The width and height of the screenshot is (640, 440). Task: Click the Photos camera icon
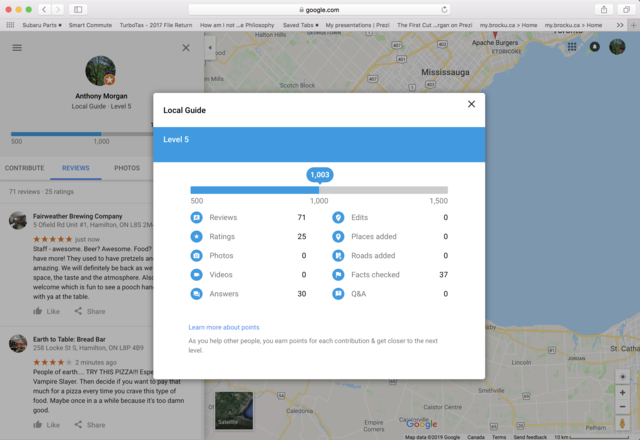pyautogui.click(x=196, y=256)
